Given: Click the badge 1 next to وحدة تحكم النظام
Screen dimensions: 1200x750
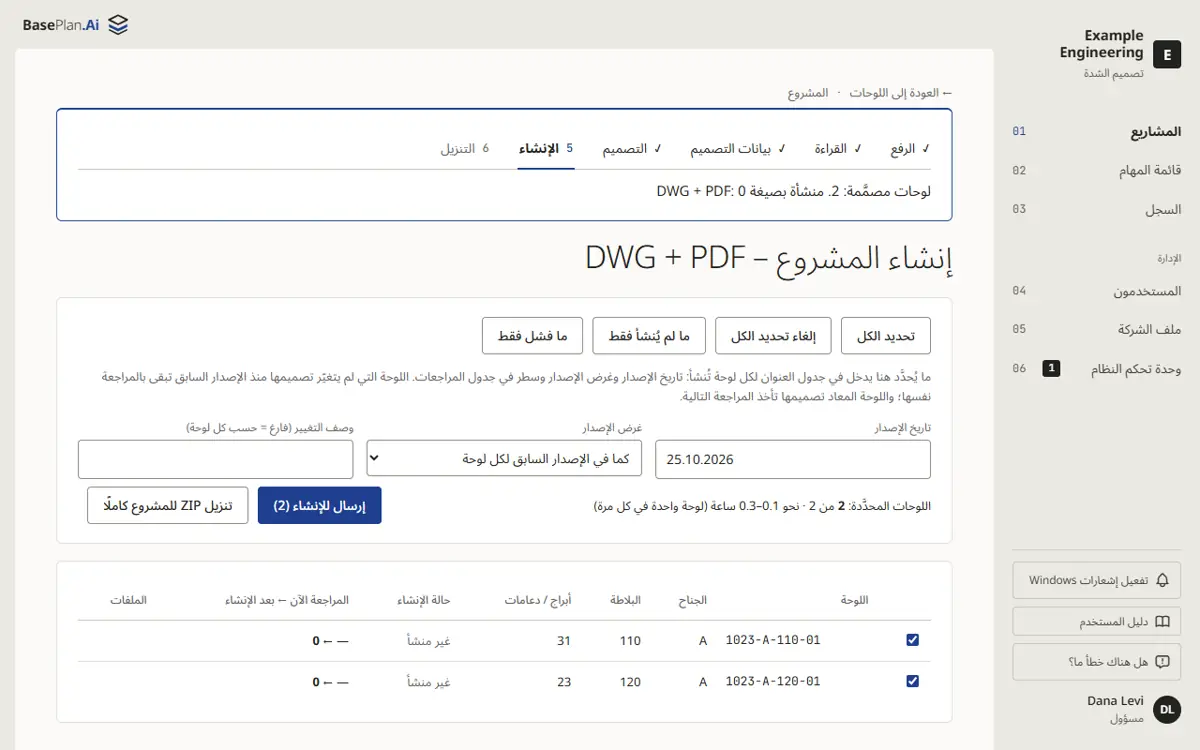Looking at the screenshot, I should 1051,369.
